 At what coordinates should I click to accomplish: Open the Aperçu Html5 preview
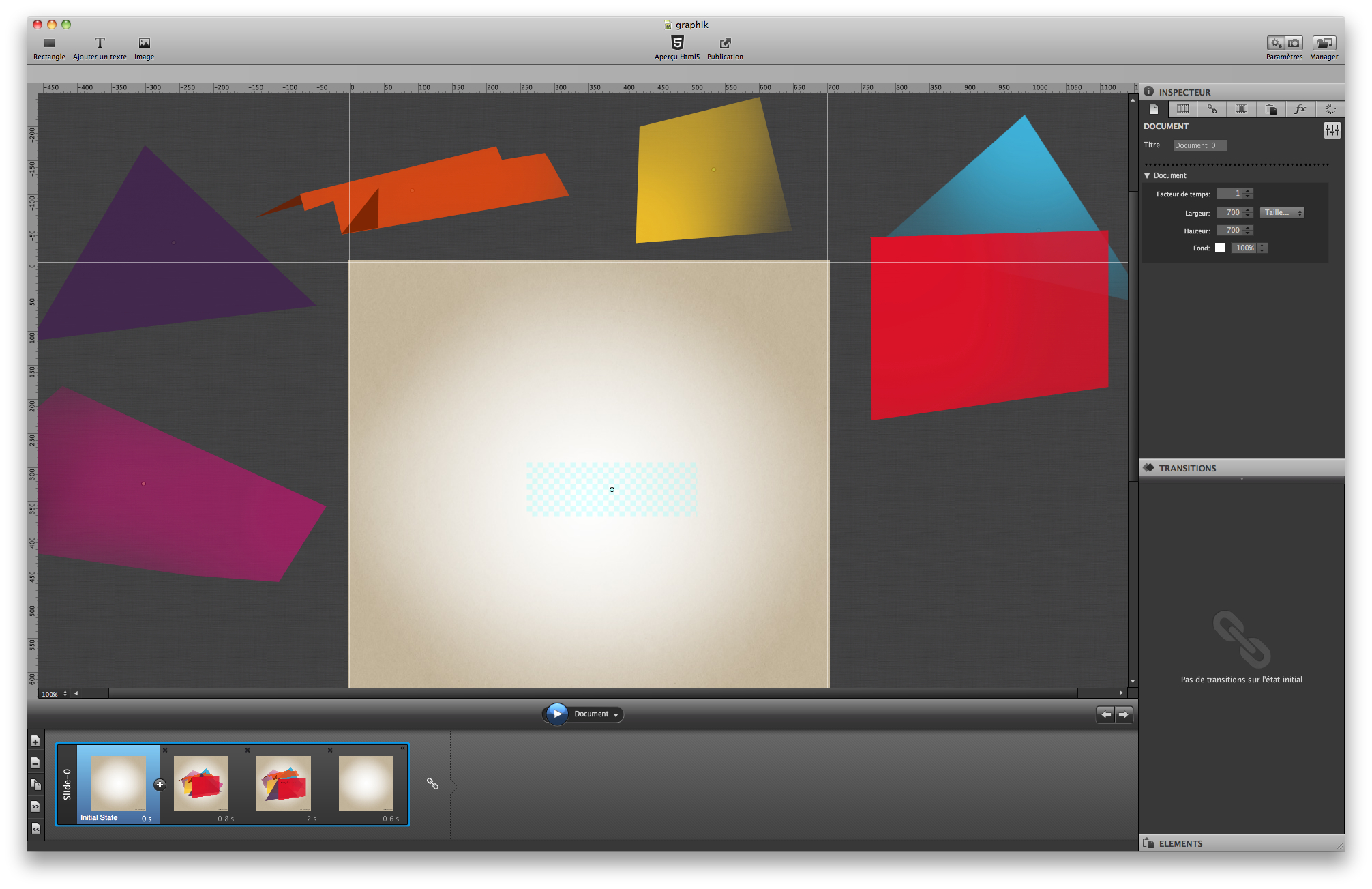click(676, 44)
